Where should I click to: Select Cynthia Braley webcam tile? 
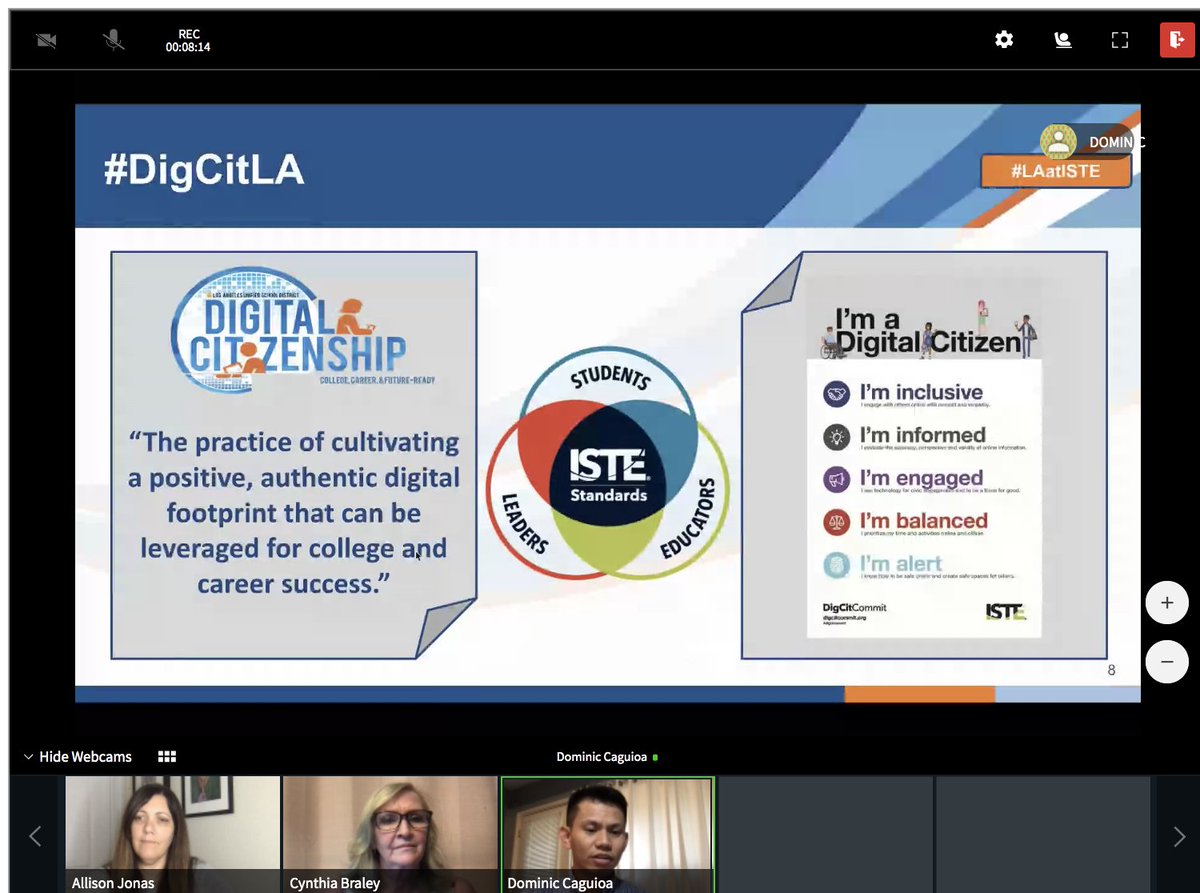tap(390, 834)
